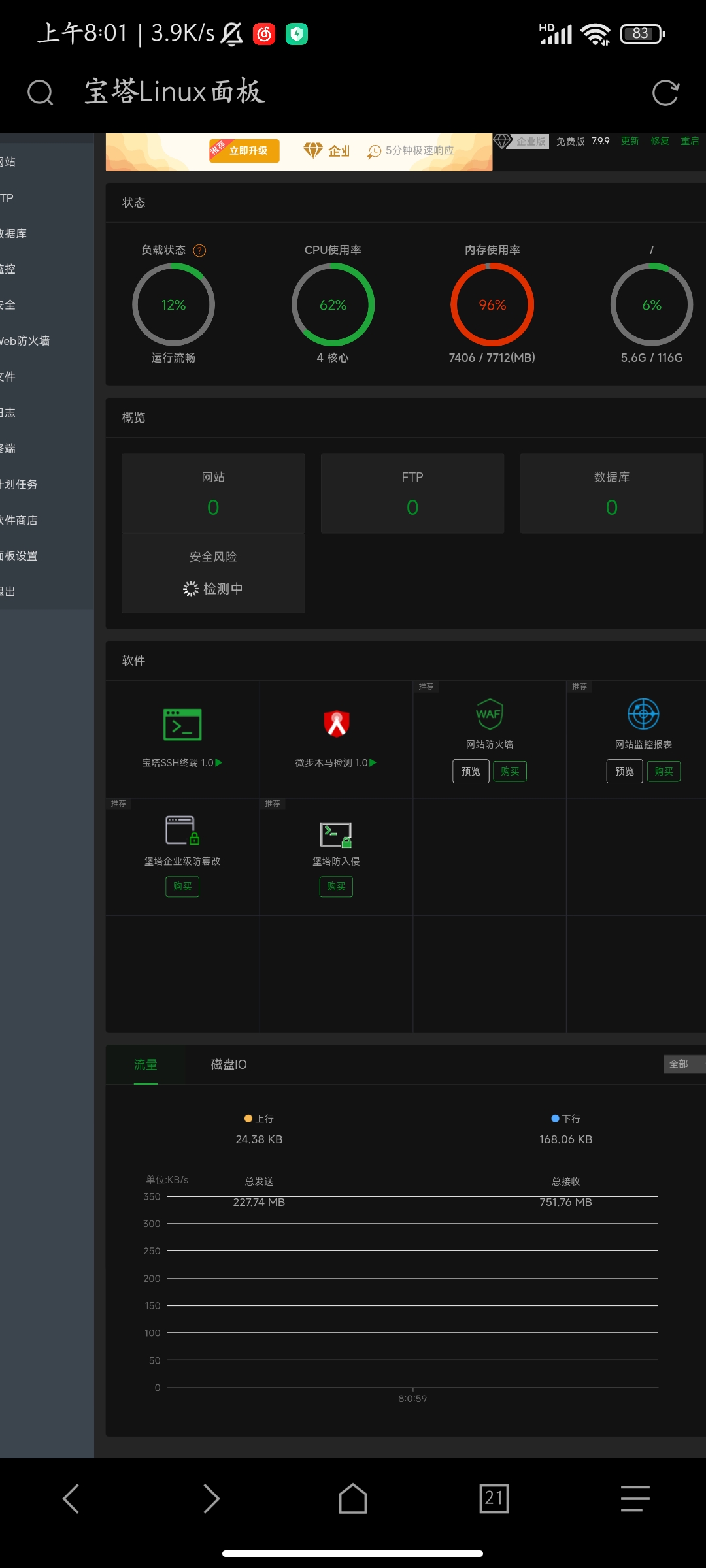Open the 安全风险 detection card
This screenshot has height=1568, width=706.
tap(213, 574)
